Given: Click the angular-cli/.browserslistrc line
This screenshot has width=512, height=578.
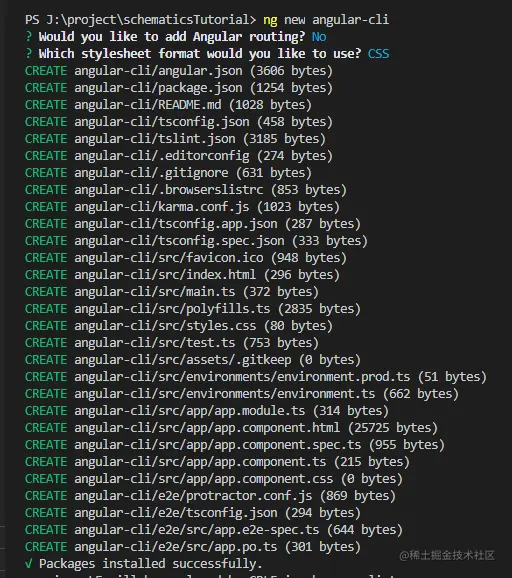Looking at the screenshot, I should (186, 189).
